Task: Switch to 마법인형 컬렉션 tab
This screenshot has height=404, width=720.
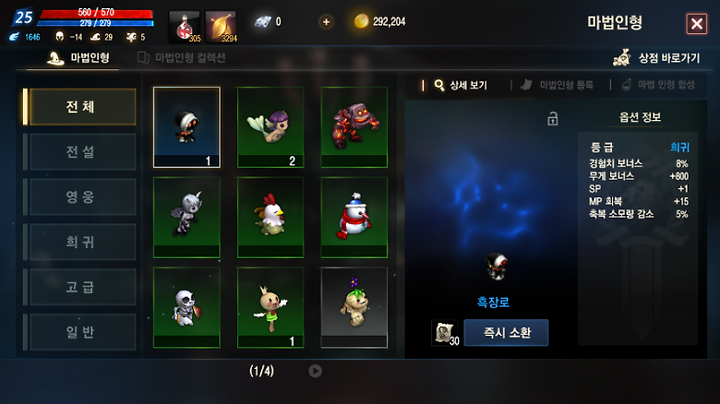Action: (x=181, y=58)
